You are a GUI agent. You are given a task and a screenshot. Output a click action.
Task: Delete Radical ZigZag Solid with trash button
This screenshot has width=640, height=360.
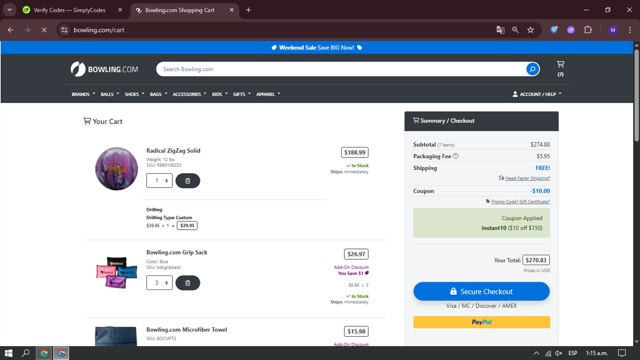[x=188, y=181]
